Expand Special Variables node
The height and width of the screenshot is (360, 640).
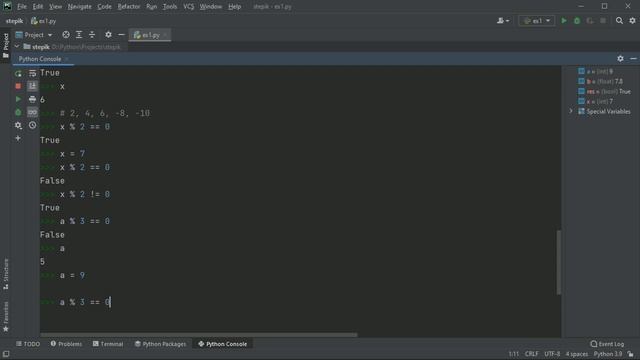click(x=571, y=111)
